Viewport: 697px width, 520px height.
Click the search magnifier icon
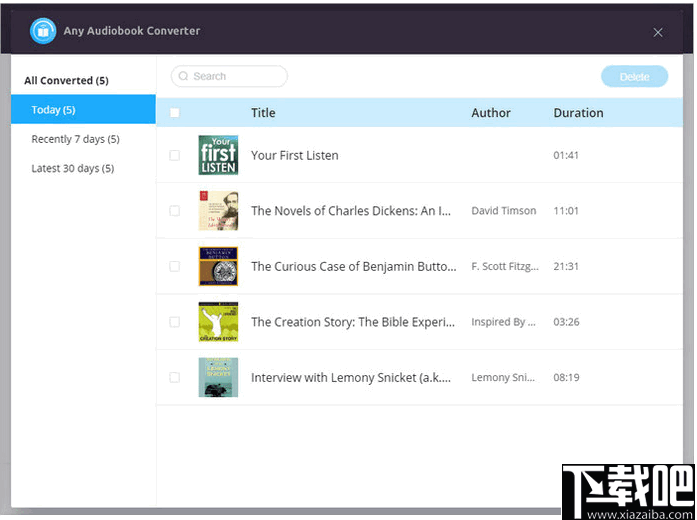pyautogui.click(x=183, y=76)
